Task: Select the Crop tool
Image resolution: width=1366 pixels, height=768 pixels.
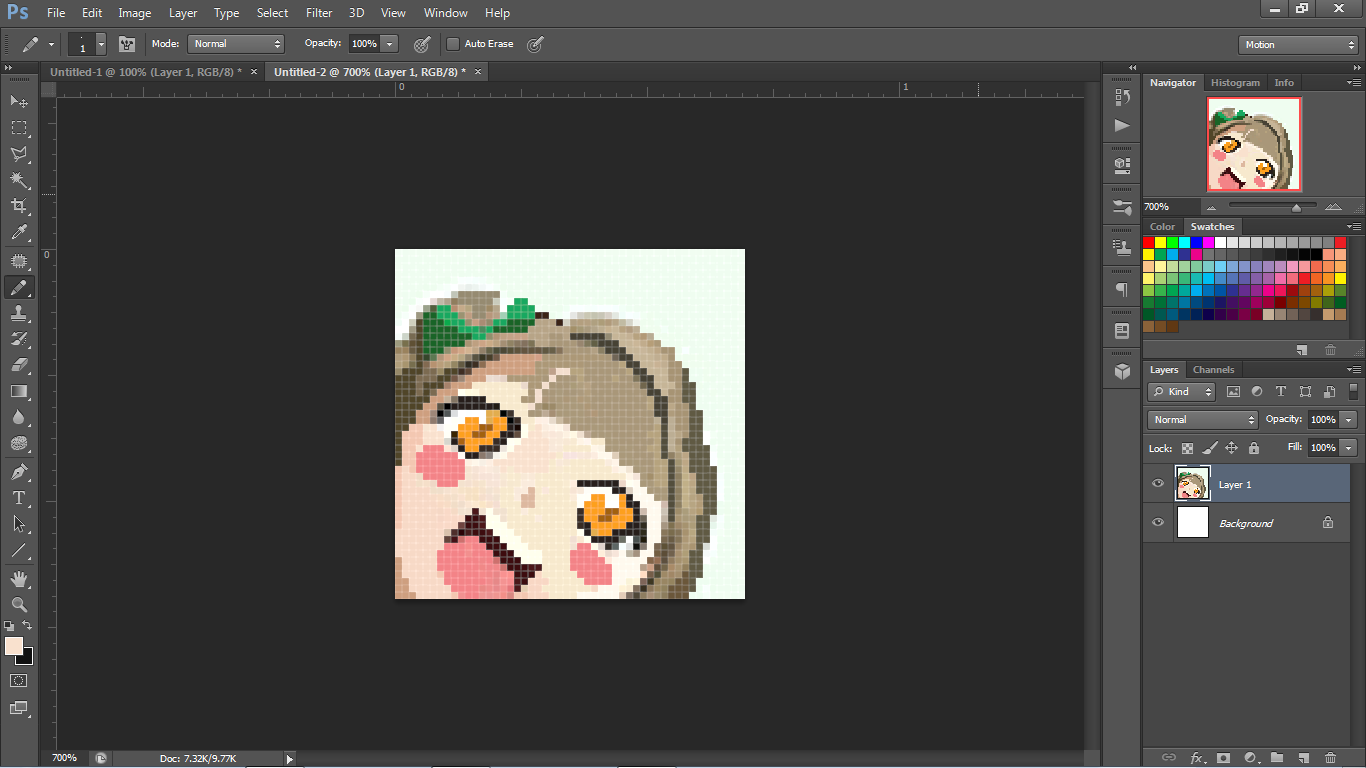Action: click(19, 205)
